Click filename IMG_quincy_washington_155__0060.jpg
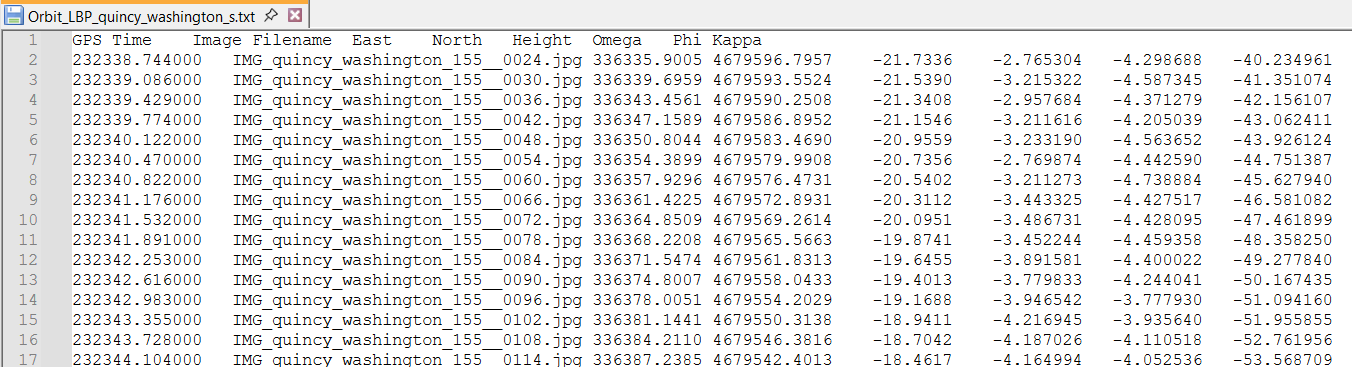This screenshot has width=1352, height=367. tap(407, 180)
